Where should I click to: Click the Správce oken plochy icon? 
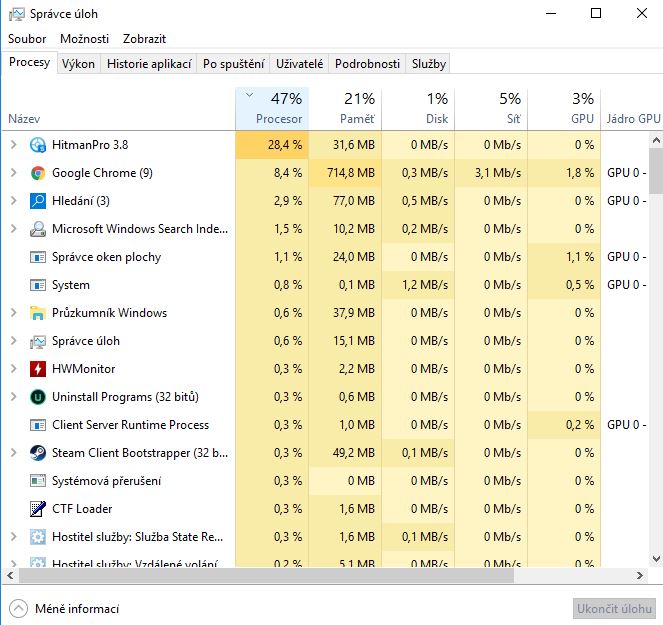pos(38,257)
